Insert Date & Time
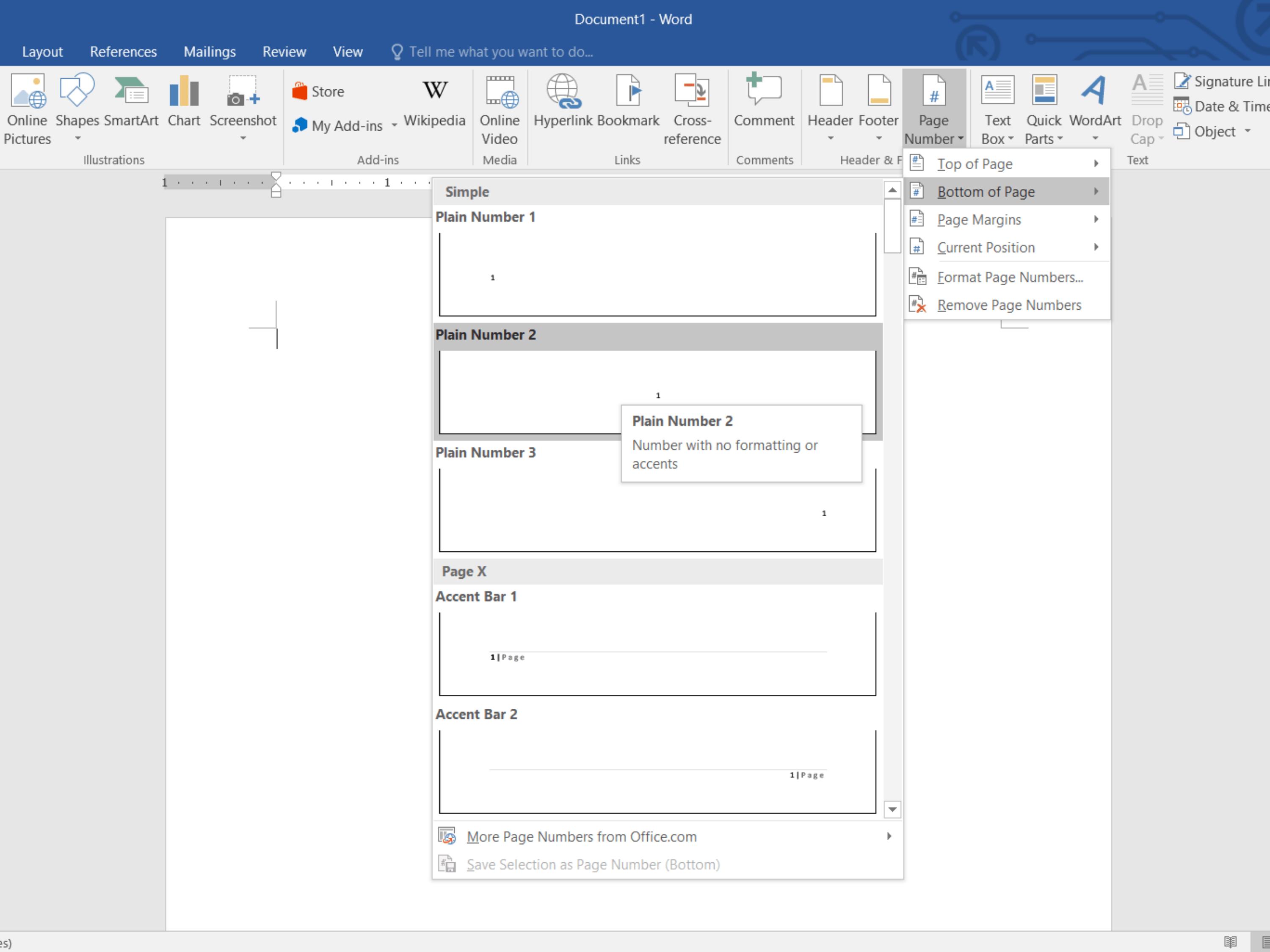Screen dimensions: 1270x952 pyautogui.click(x=1222, y=106)
